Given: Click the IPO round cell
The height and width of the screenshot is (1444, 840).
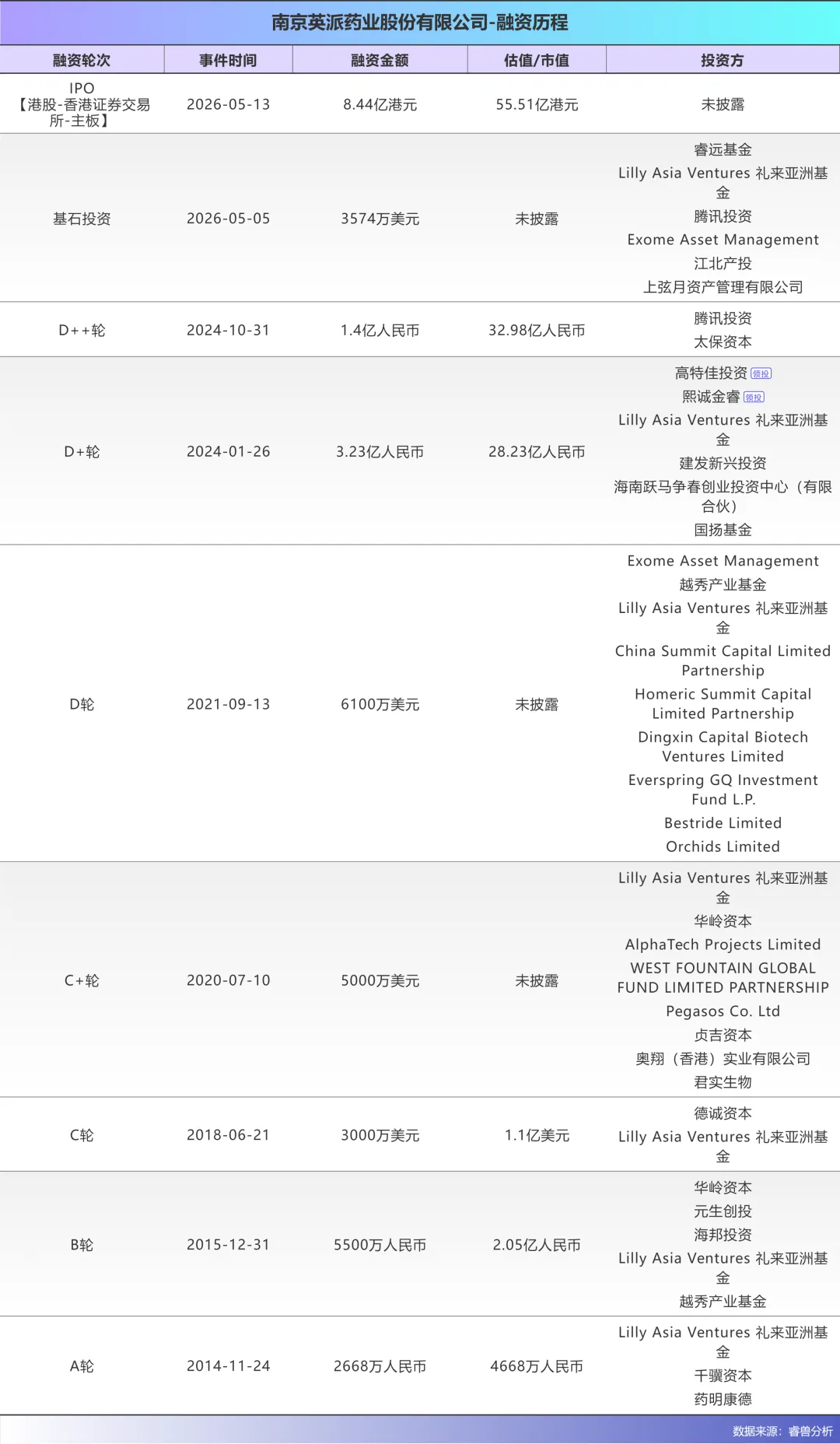Looking at the screenshot, I should point(82,104).
